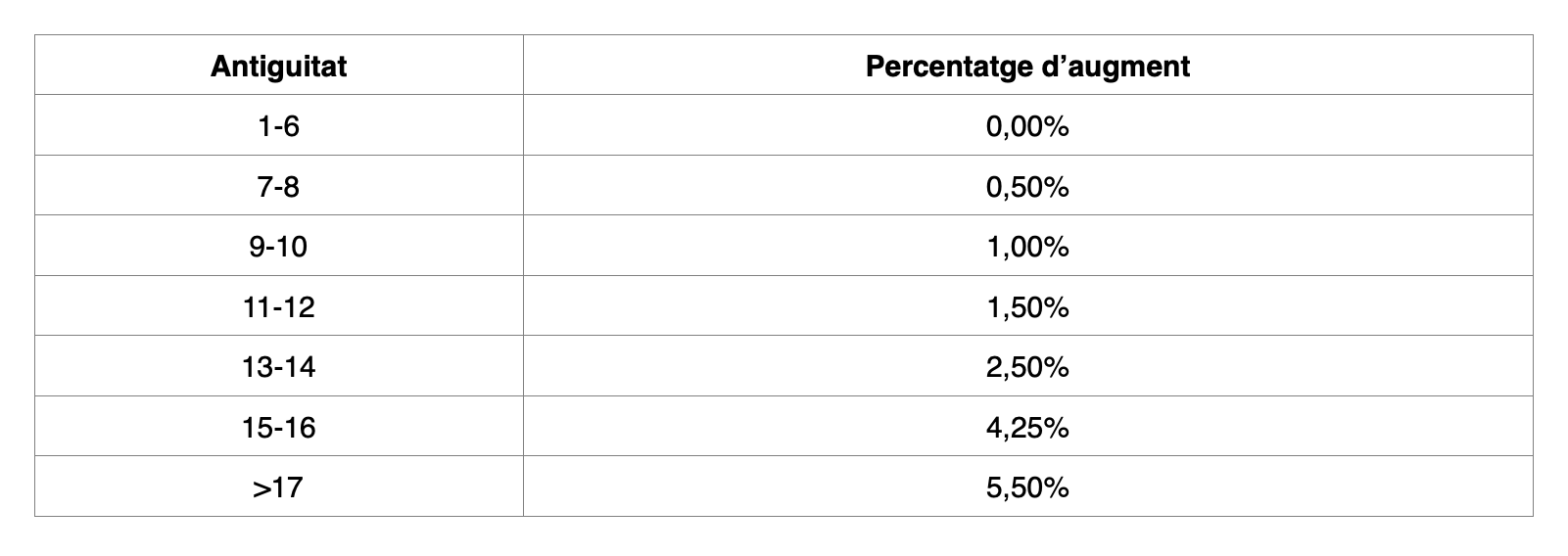Click the 1,00% percentage cell
The image size is (1568, 556).
click(1027, 247)
